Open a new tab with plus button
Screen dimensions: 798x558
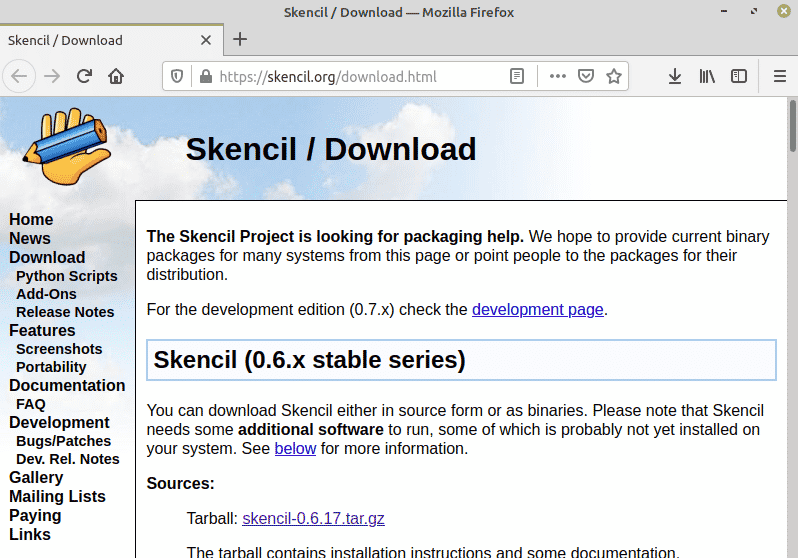pyautogui.click(x=240, y=39)
